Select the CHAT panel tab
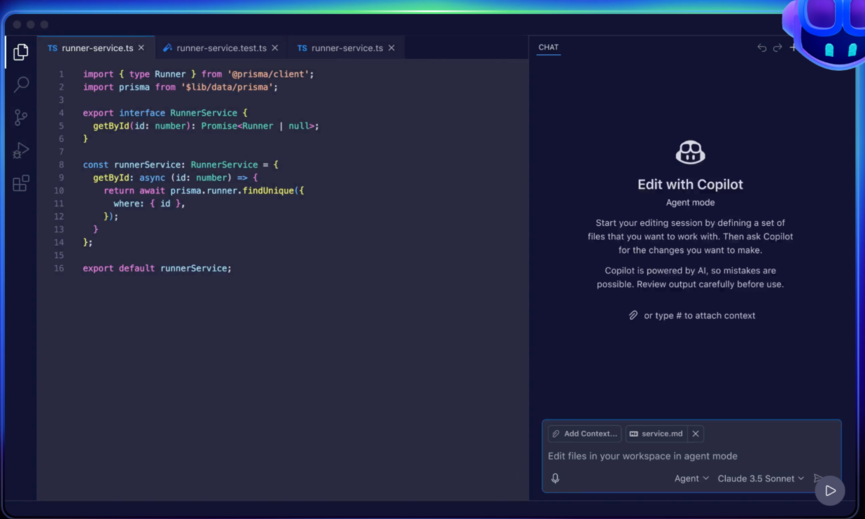This screenshot has width=865, height=519. [548, 47]
